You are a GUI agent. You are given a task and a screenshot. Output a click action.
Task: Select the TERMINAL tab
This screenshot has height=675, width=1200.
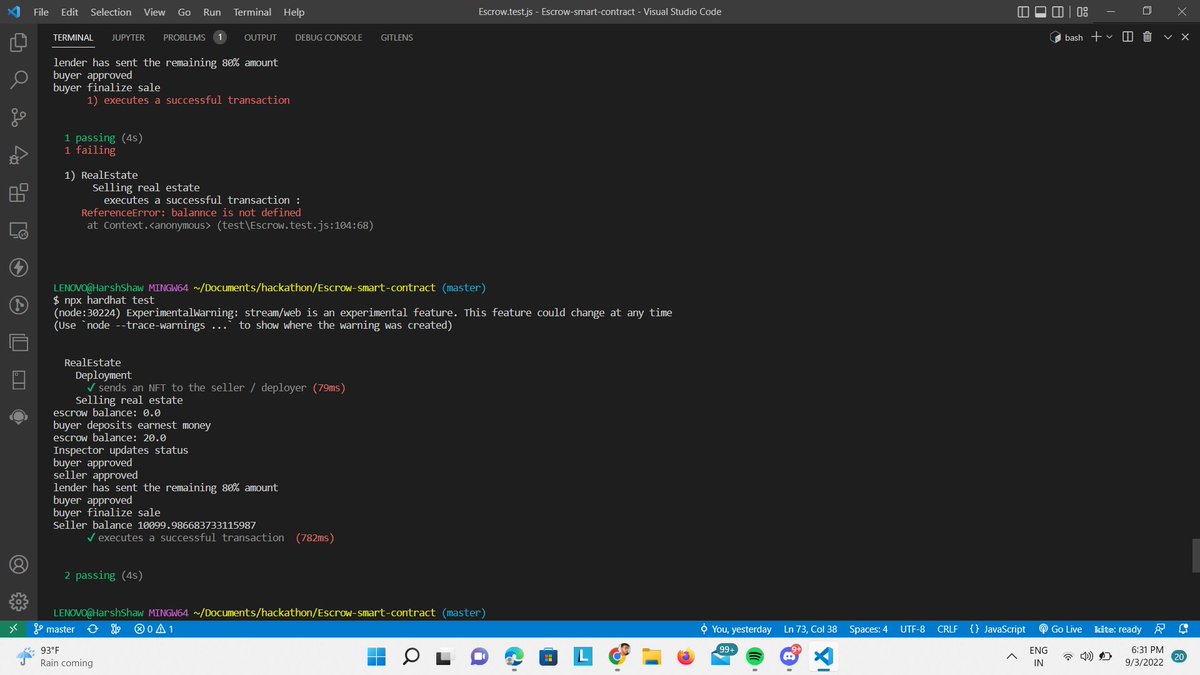pyautogui.click(x=73, y=37)
